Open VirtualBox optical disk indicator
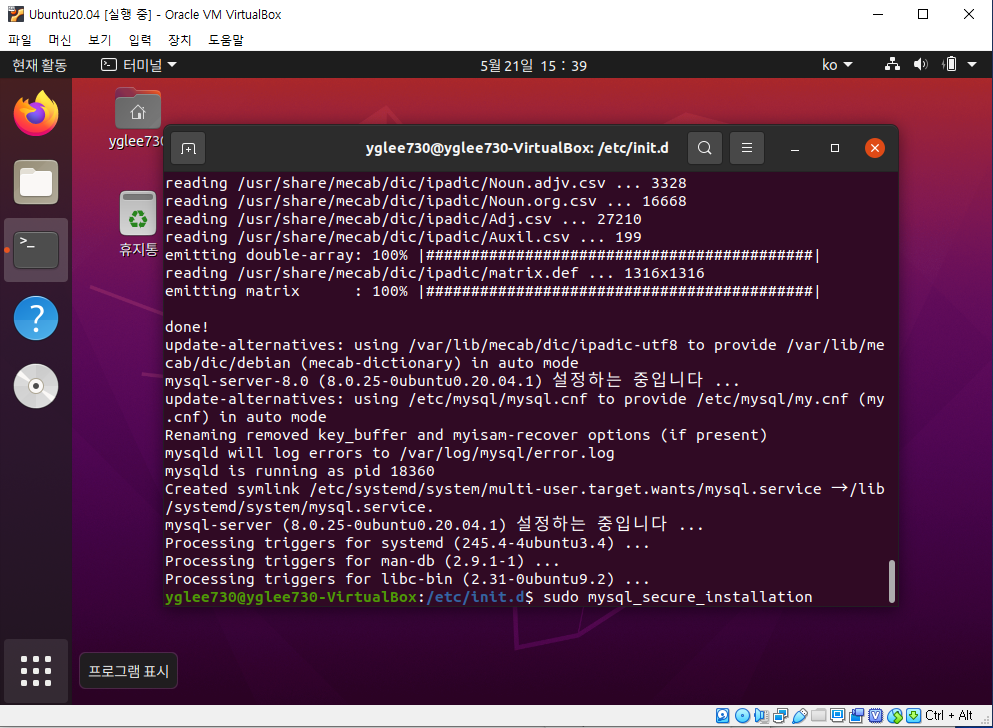Image resolution: width=993 pixels, height=728 pixels. point(742,715)
